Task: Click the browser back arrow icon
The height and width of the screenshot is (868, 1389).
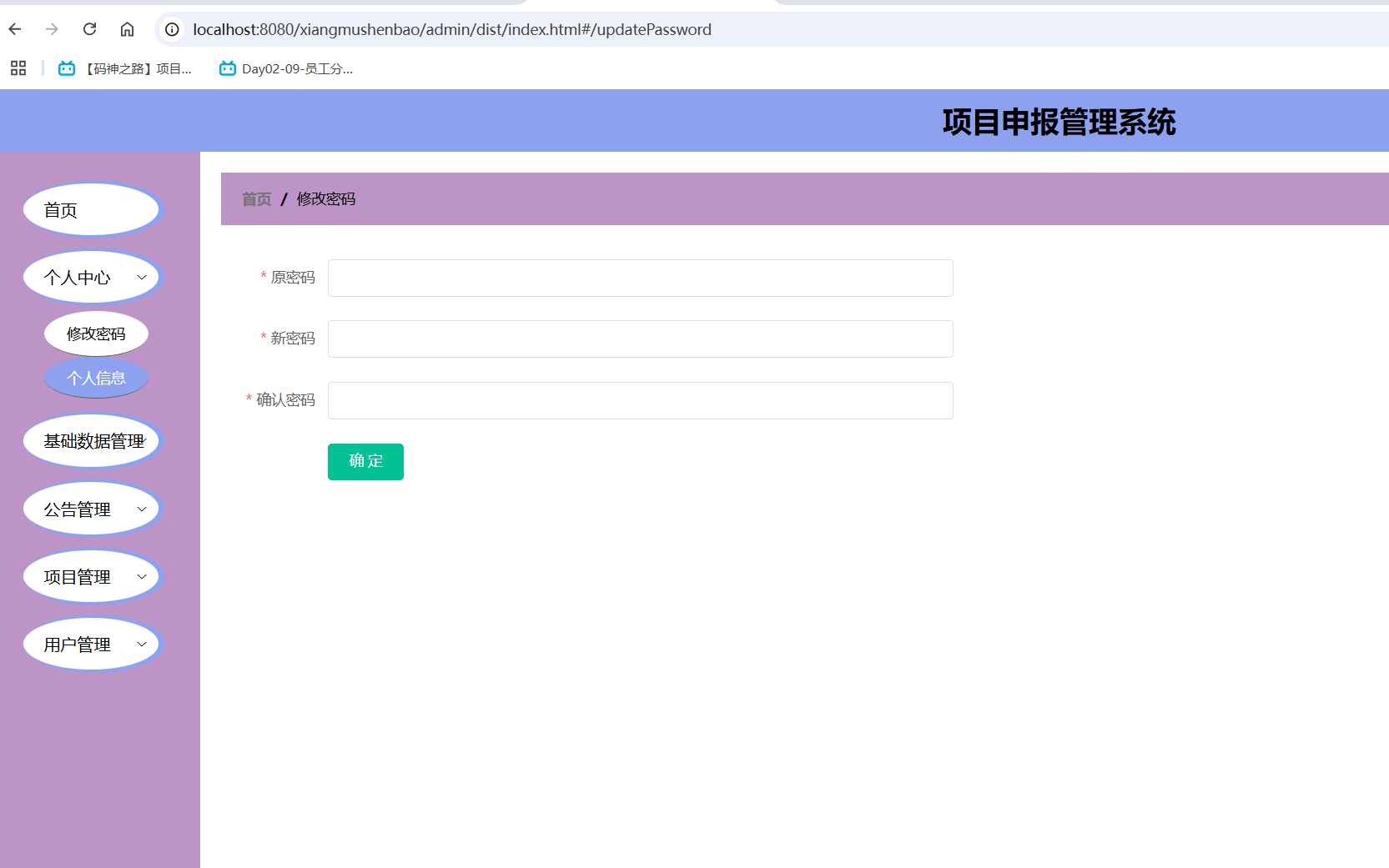Action: click(x=15, y=29)
